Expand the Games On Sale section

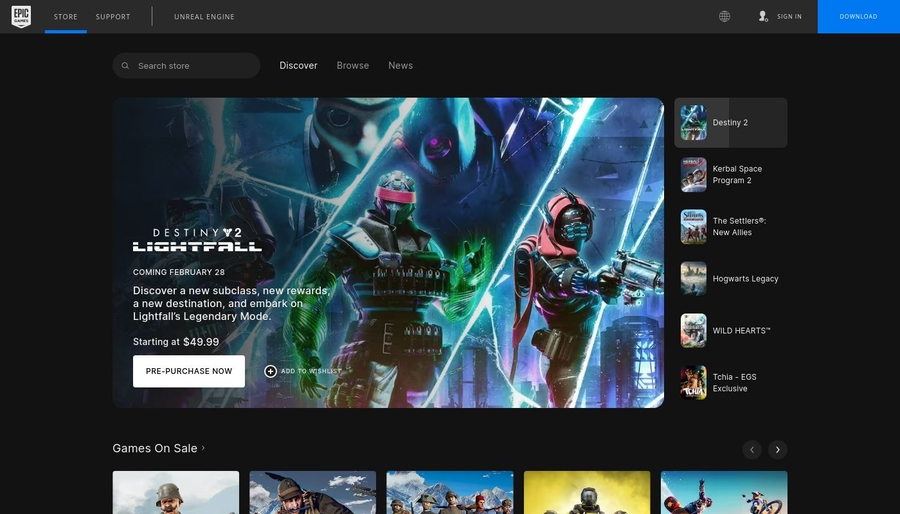pos(158,448)
